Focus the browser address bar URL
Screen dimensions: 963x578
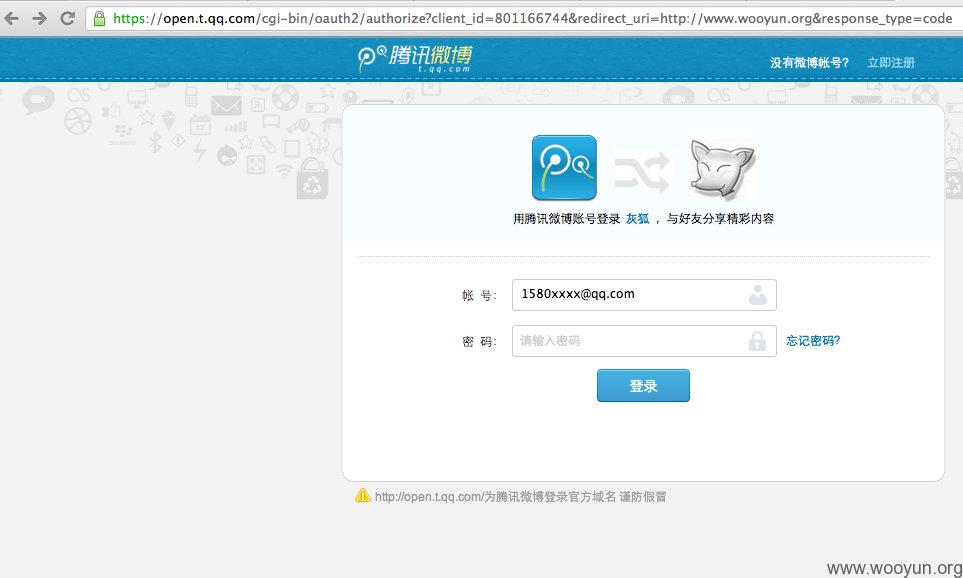pyautogui.click(x=532, y=18)
